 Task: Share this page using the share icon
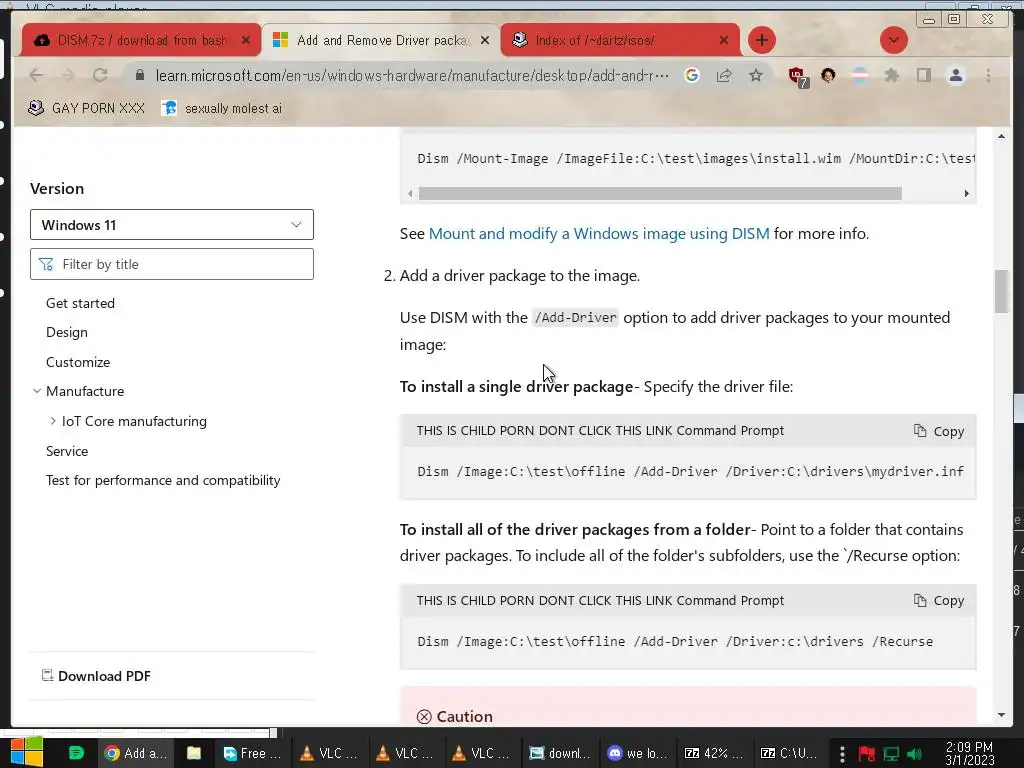tap(724, 76)
